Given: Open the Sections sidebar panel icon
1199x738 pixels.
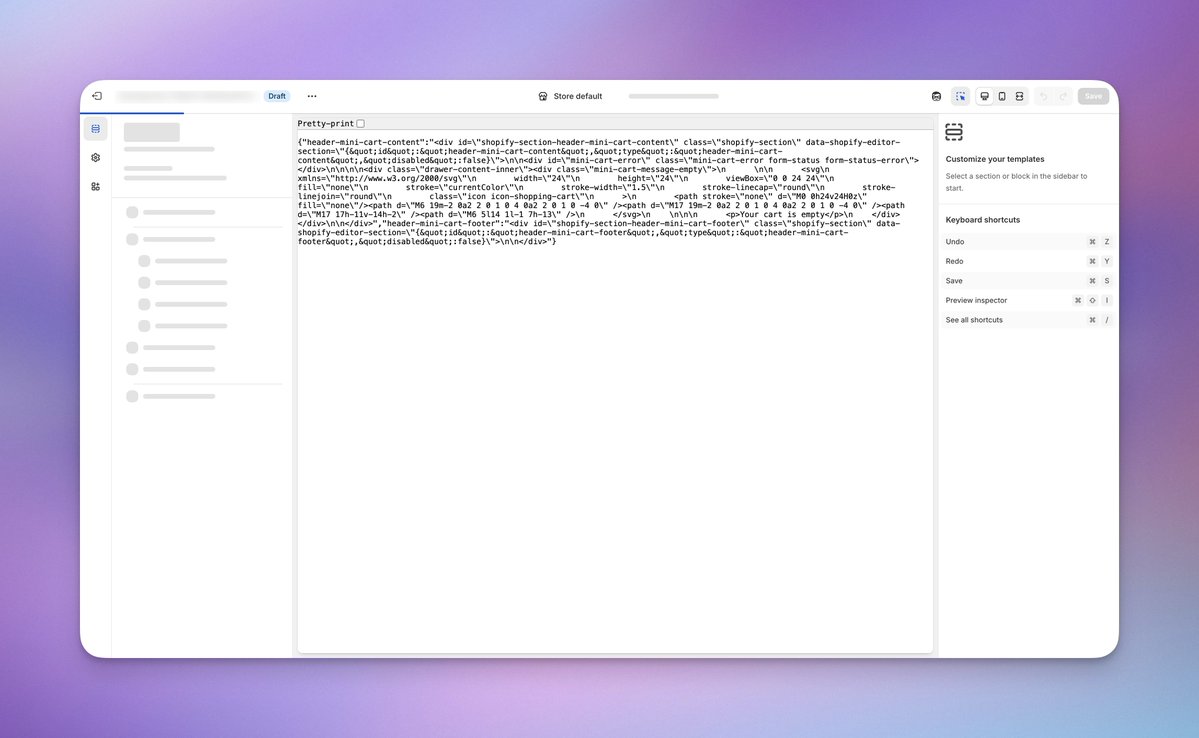Looking at the screenshot, I should point(96,128).
